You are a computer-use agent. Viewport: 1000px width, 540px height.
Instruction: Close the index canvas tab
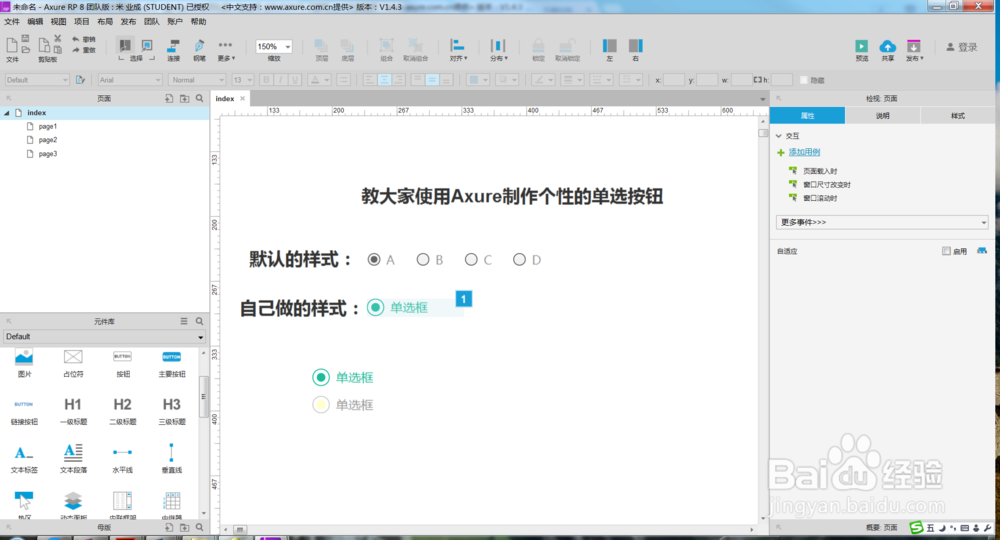pos(242,98)
